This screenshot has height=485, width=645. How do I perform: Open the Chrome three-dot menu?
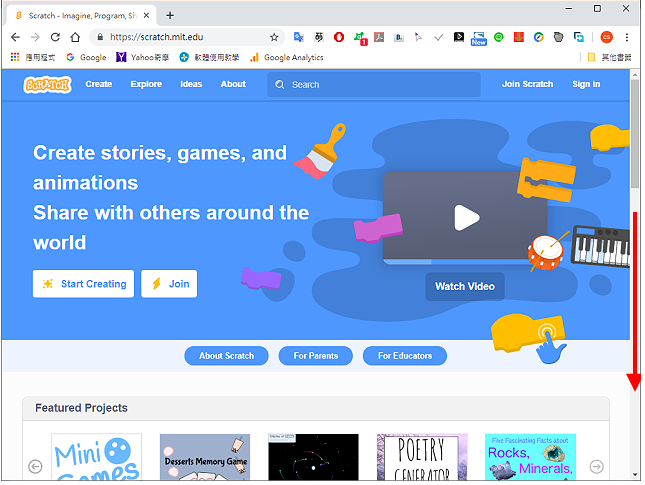coord(627,37)
